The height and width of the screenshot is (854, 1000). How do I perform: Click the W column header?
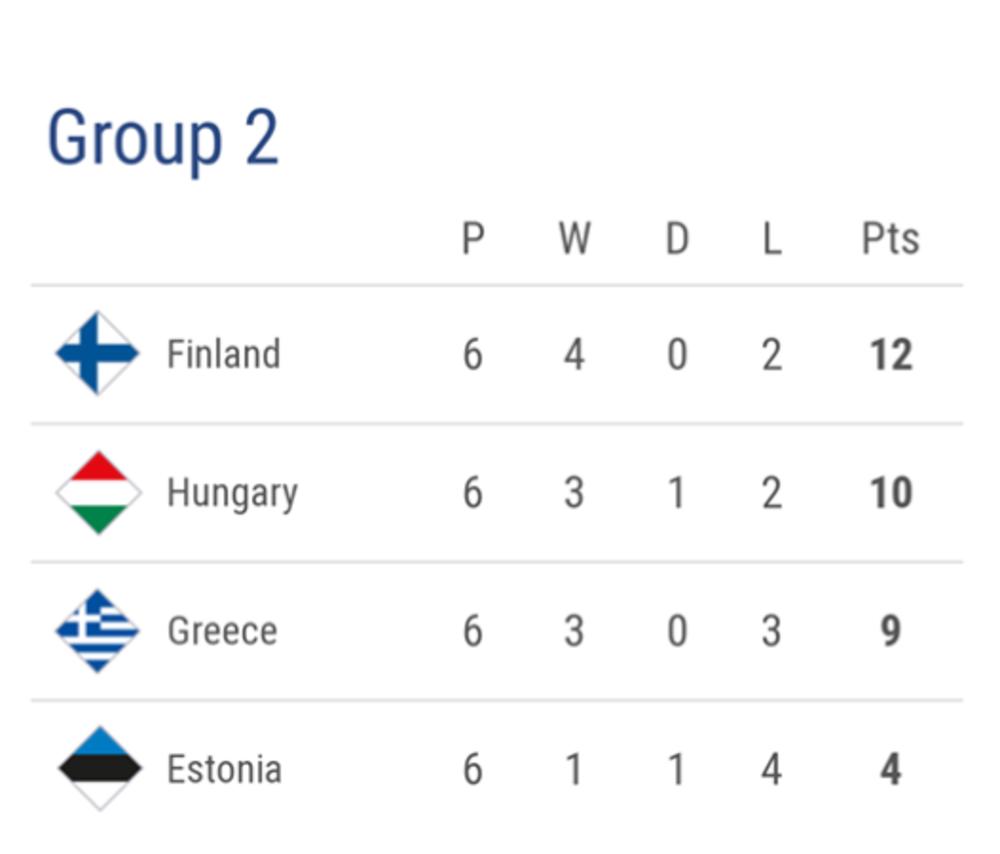click(x=574, y=239)
